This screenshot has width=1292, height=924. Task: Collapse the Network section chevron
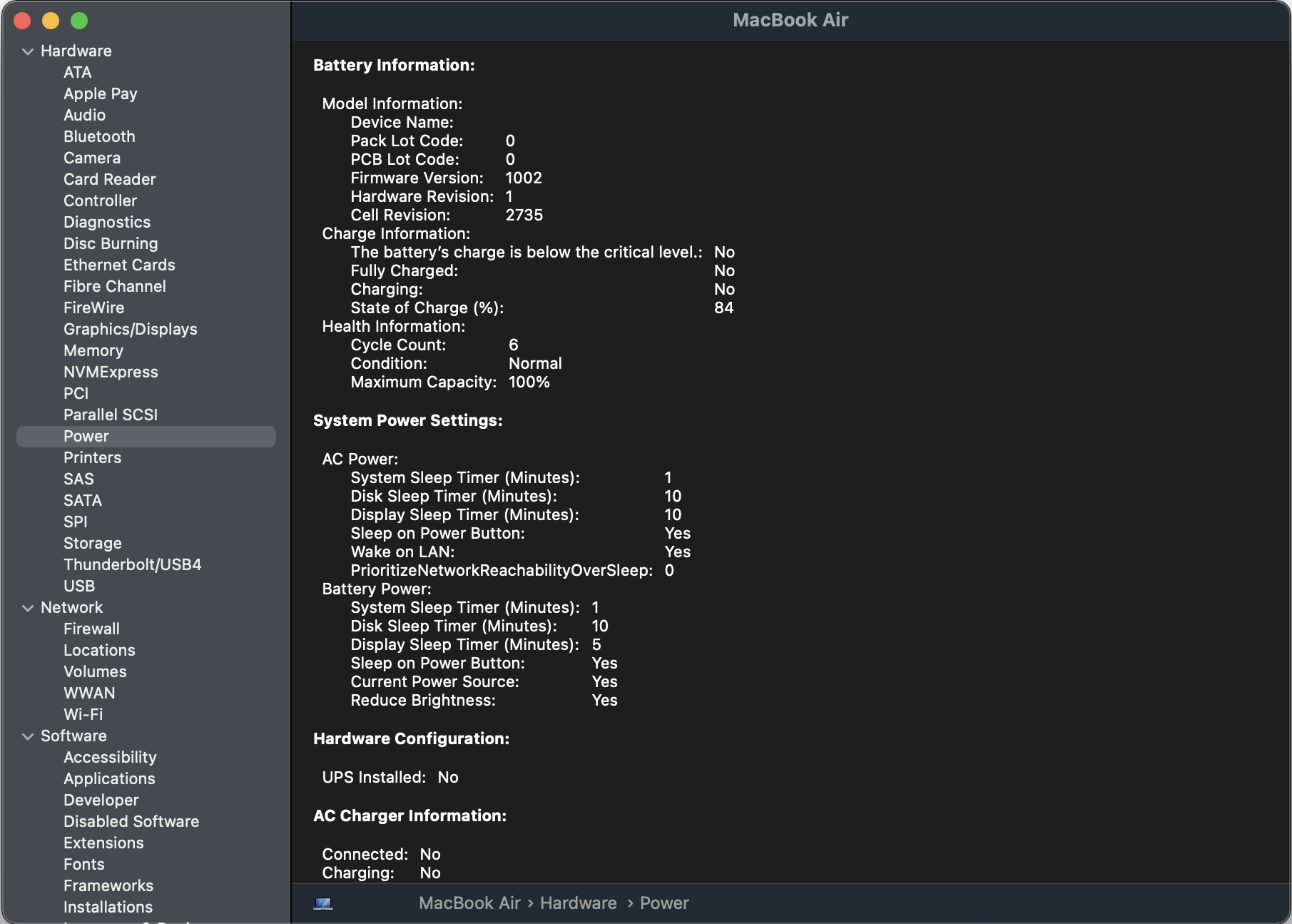28,608
